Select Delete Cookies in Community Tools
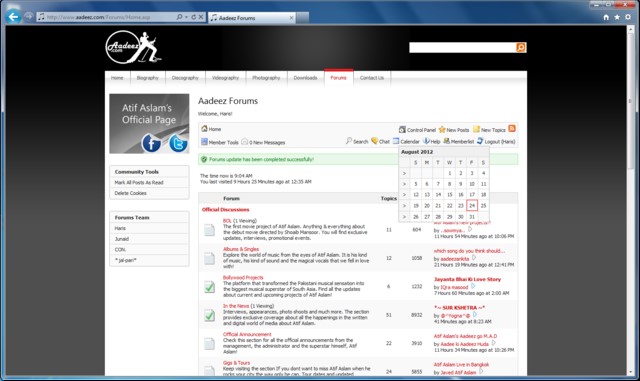This screenshot has width=640, height=381. click(131, 193)
